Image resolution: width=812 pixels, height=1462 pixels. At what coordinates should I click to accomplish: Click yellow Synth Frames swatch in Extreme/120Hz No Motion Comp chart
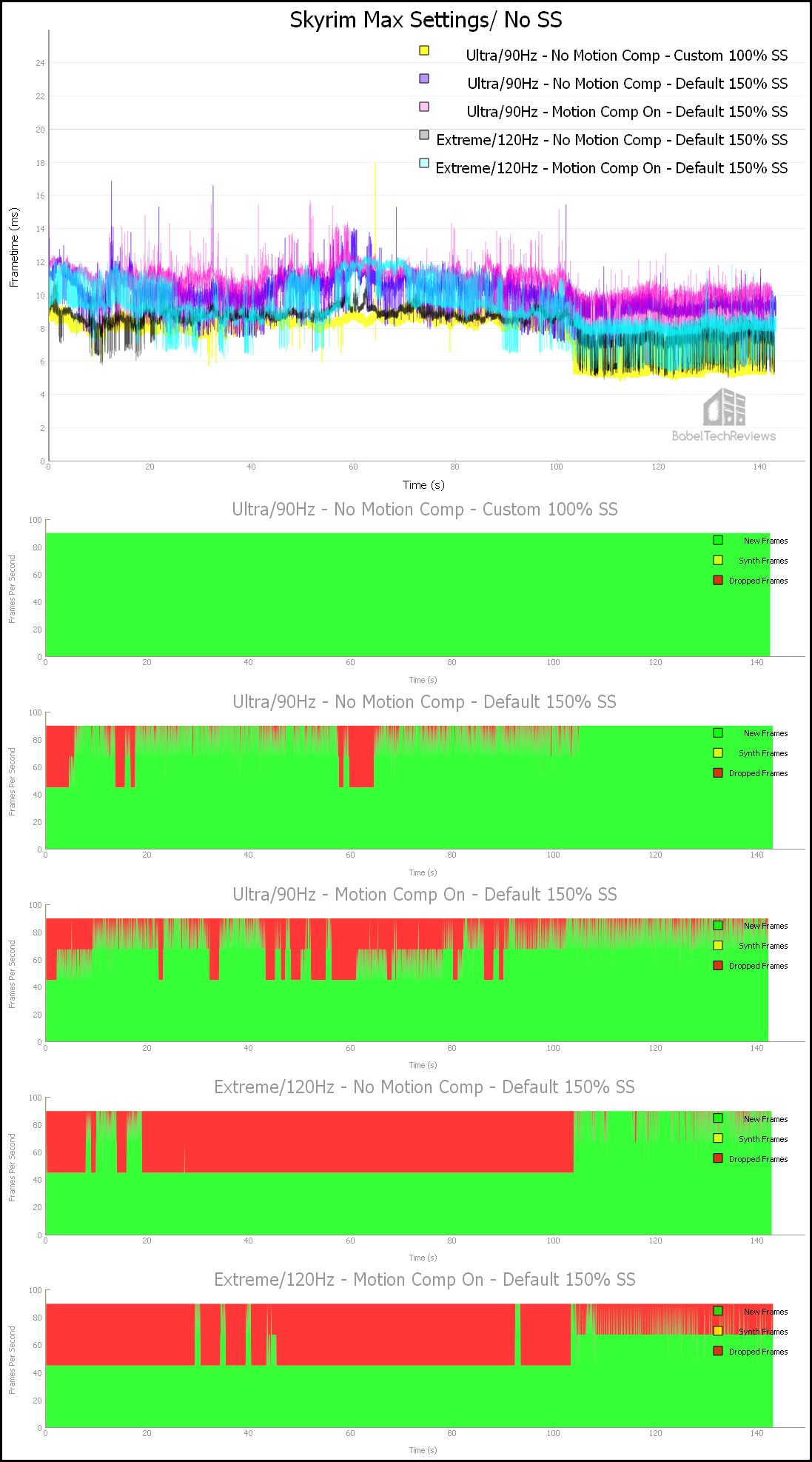[718, 1138]
